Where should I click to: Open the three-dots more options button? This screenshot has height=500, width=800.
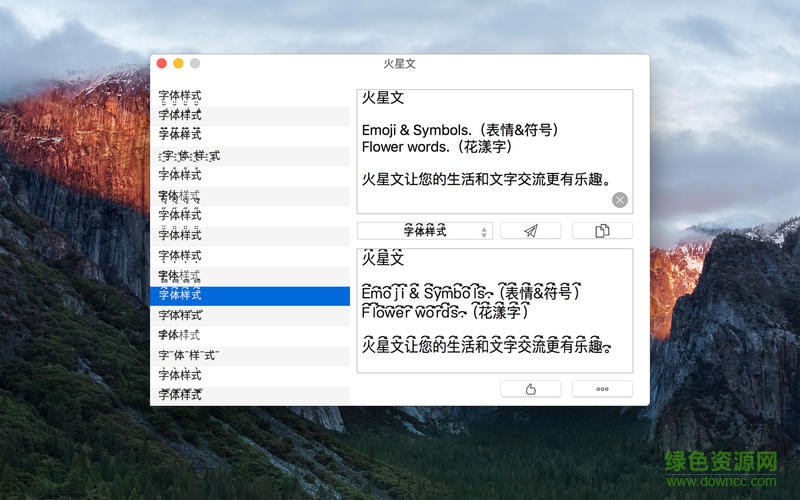click(x=602, y=389)
